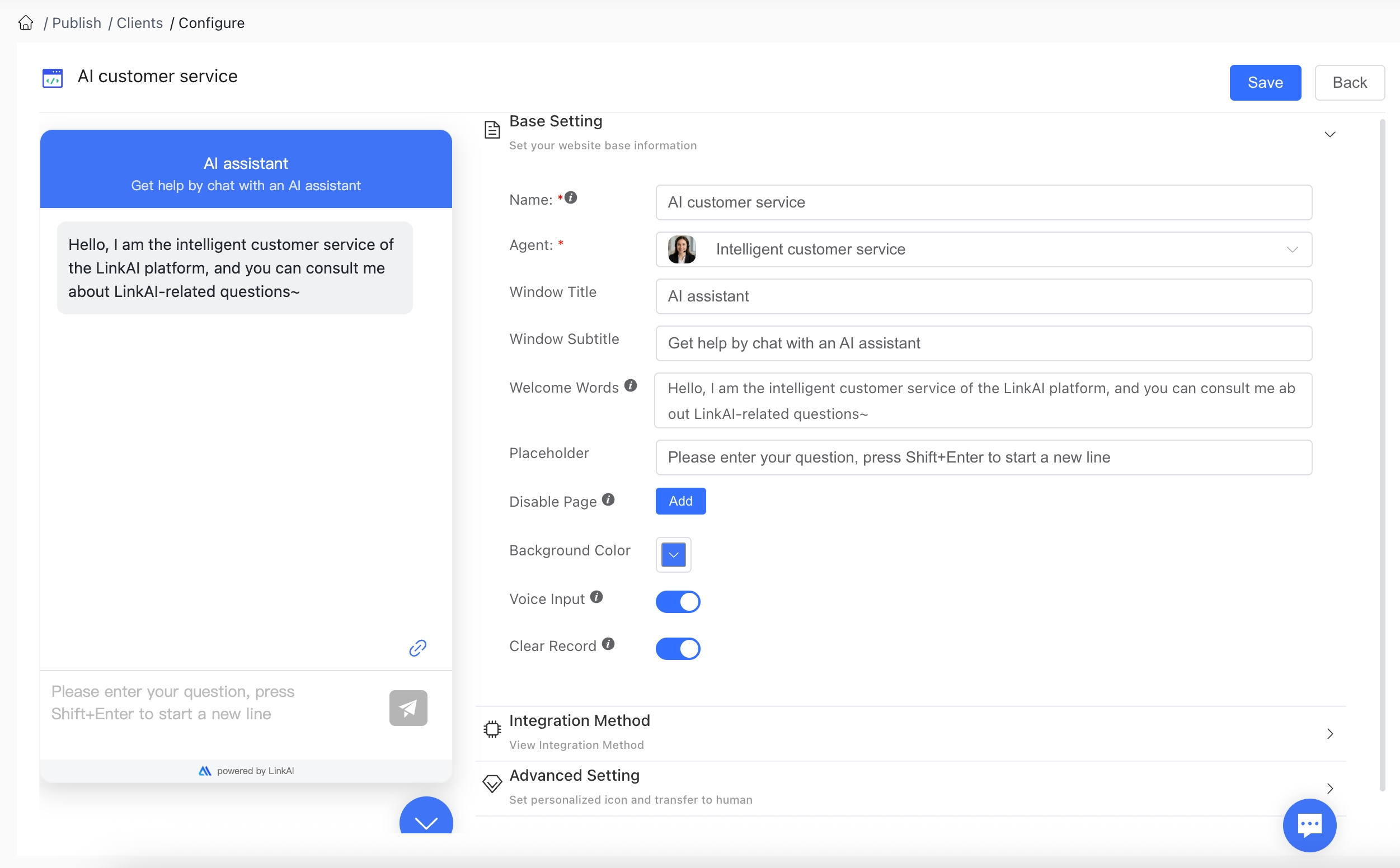Viewport: 1400px width, 868px height.
Task: Collapse the chat preview with round chevron button
Action: point(426,817)
